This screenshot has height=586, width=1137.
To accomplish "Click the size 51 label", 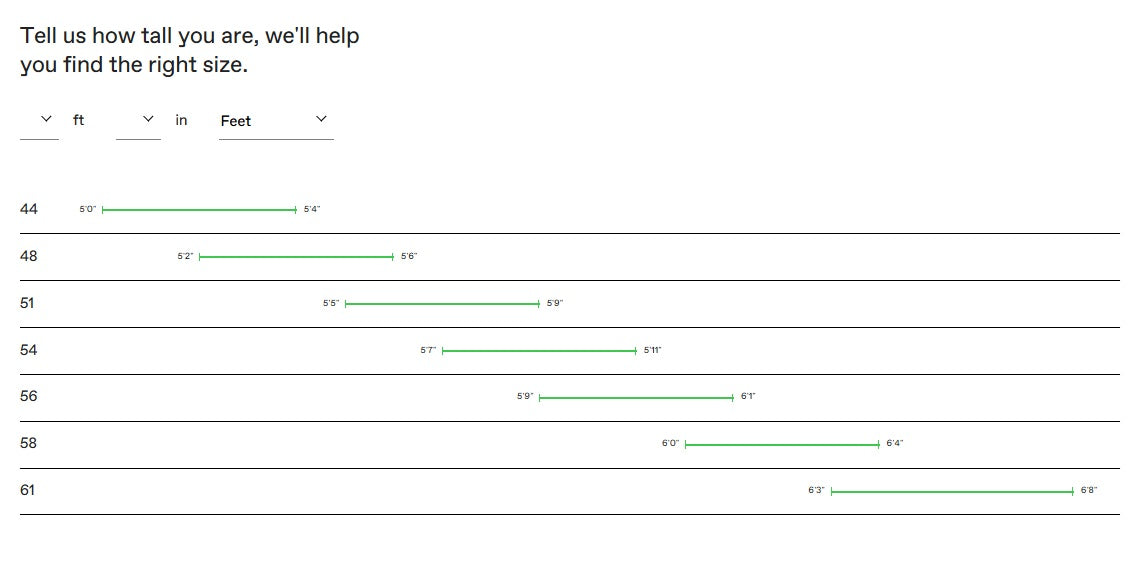I will coord(27,303).
